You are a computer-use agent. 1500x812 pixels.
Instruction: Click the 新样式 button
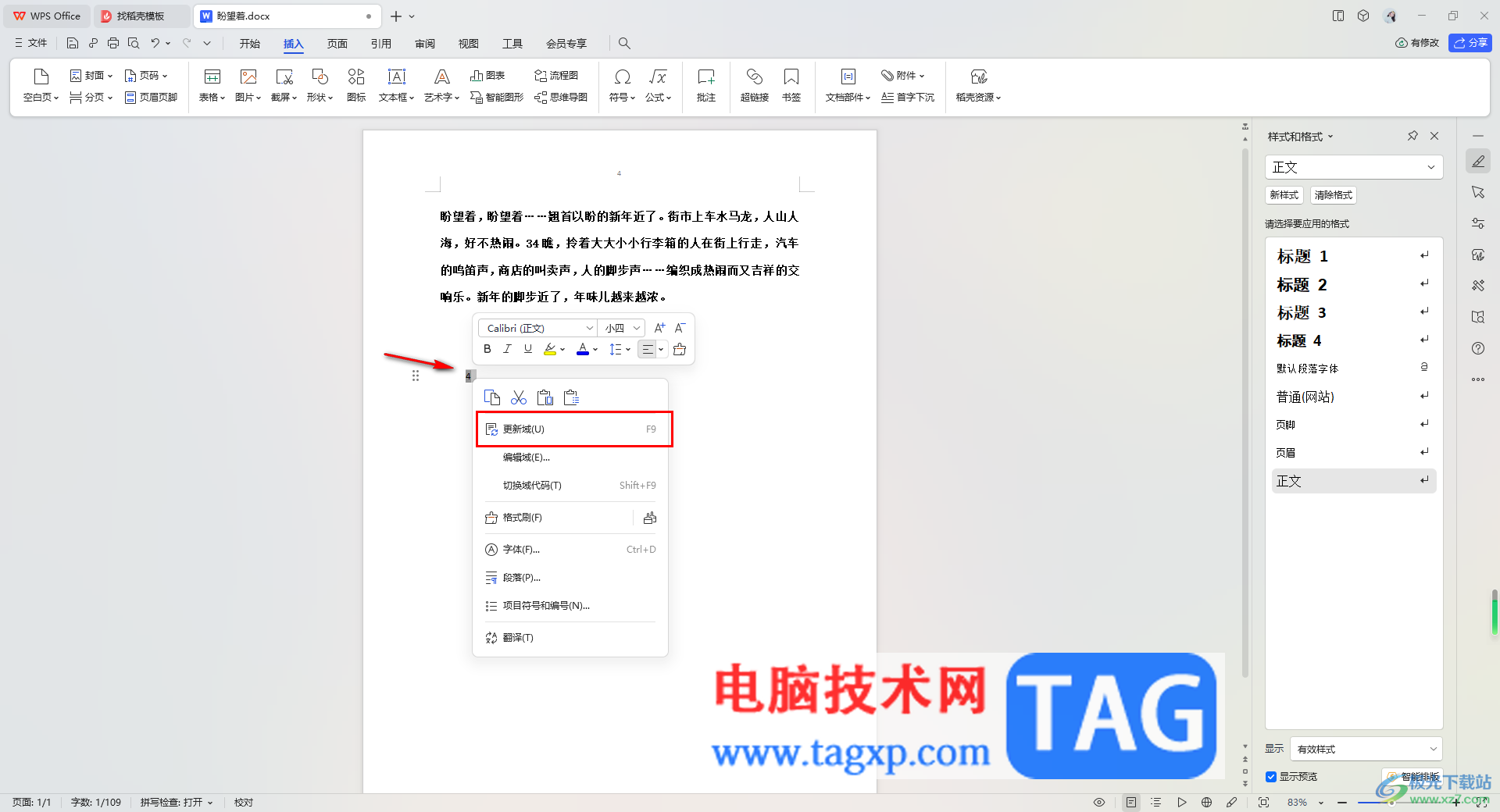1284,195
